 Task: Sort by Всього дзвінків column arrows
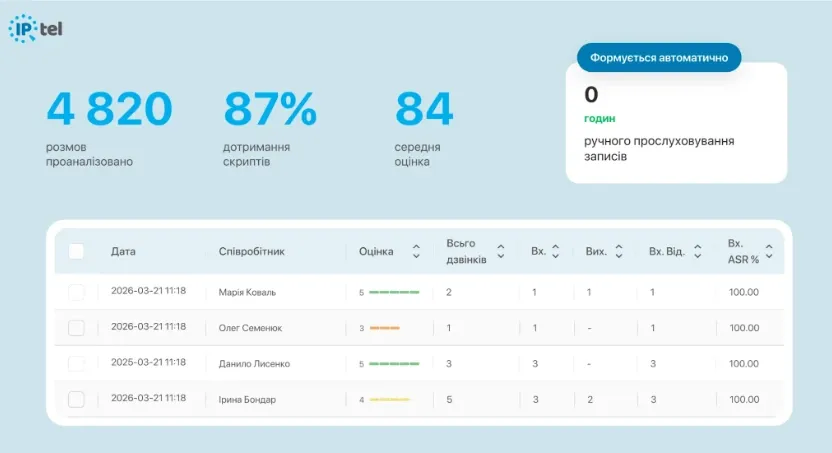500,251
